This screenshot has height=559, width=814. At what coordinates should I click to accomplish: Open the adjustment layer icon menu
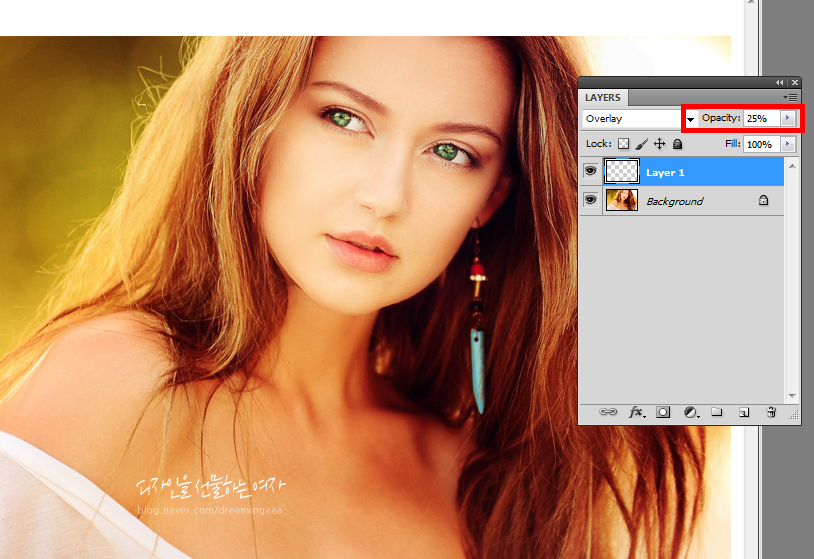(690, 412)
